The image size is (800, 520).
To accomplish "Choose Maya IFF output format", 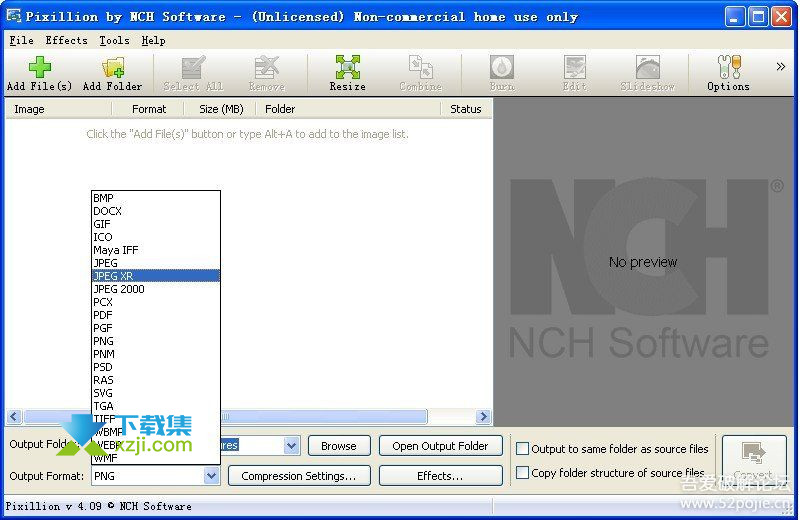I will (156, 250).
